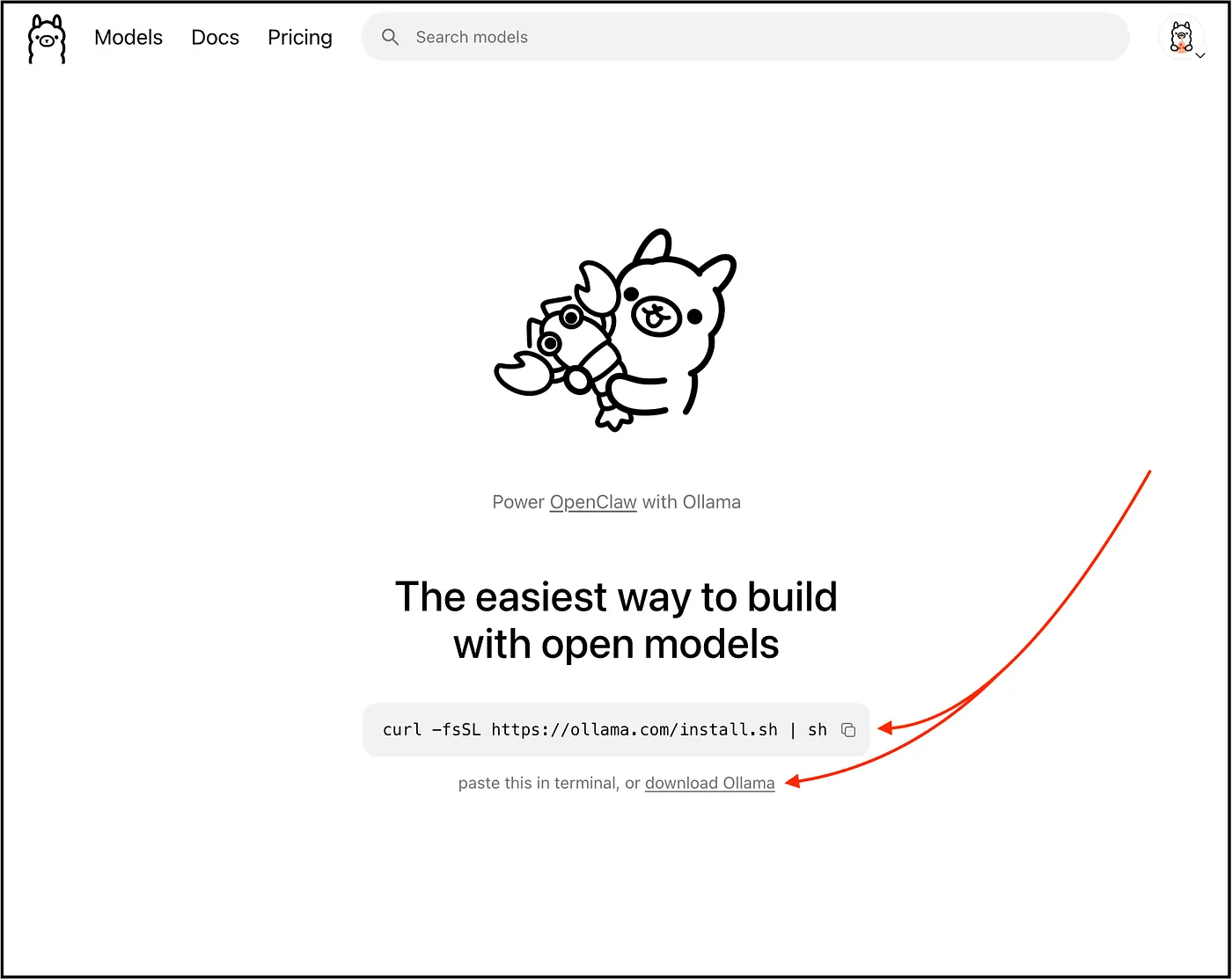Click the llama and lobster illustration
This screenshot has width=1232, height=979.
(x=616, y=330)
